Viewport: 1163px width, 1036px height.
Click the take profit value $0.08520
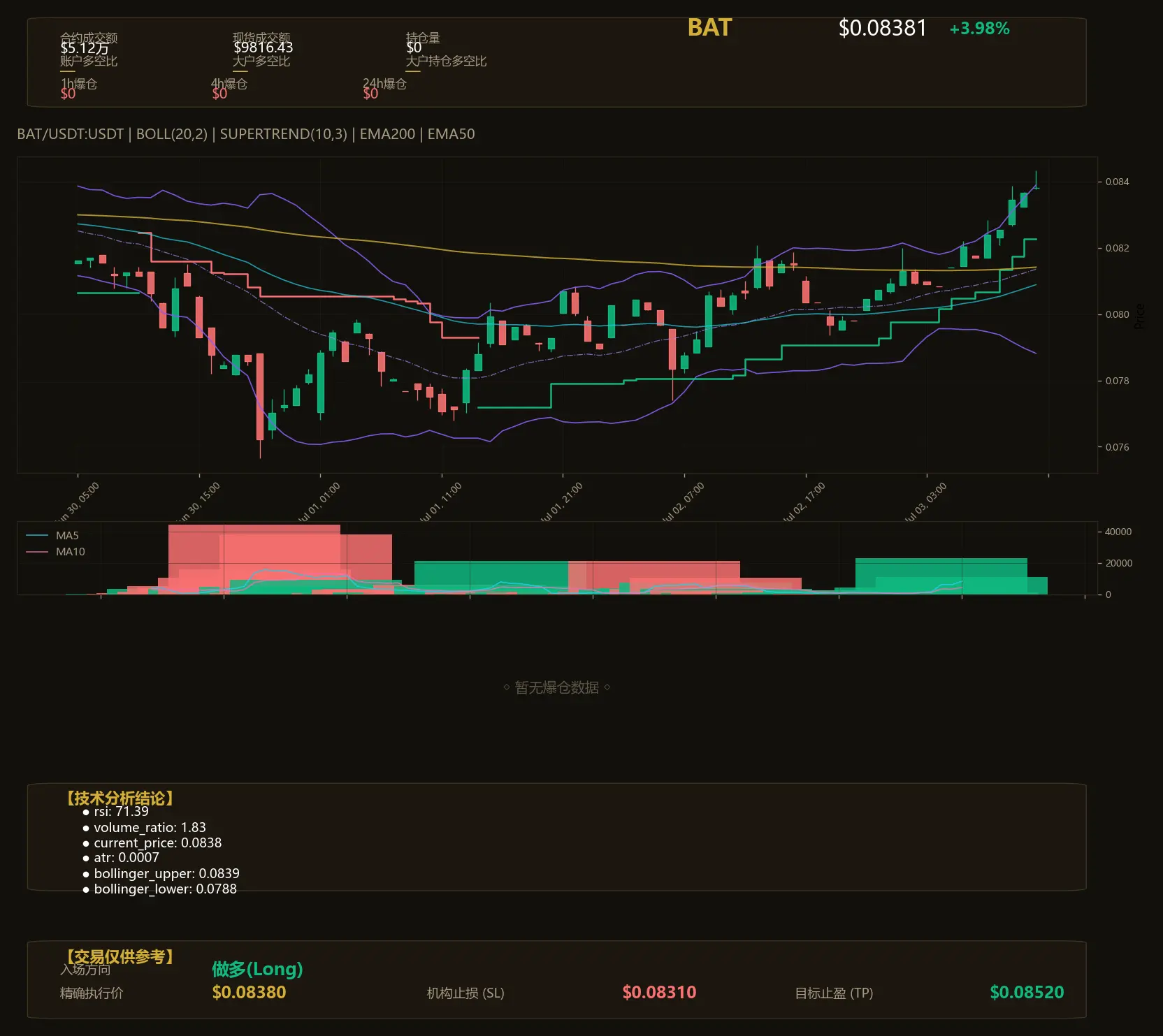point(1027,992)
